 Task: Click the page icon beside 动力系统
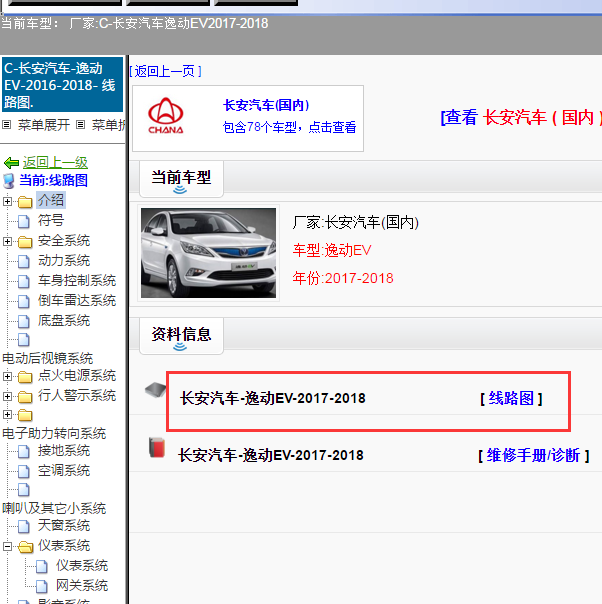[24, 261]
